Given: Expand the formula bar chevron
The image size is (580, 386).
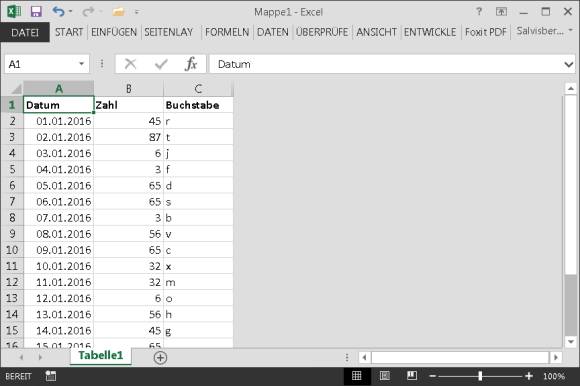Looking at the screenshot, I should point(569,65).
